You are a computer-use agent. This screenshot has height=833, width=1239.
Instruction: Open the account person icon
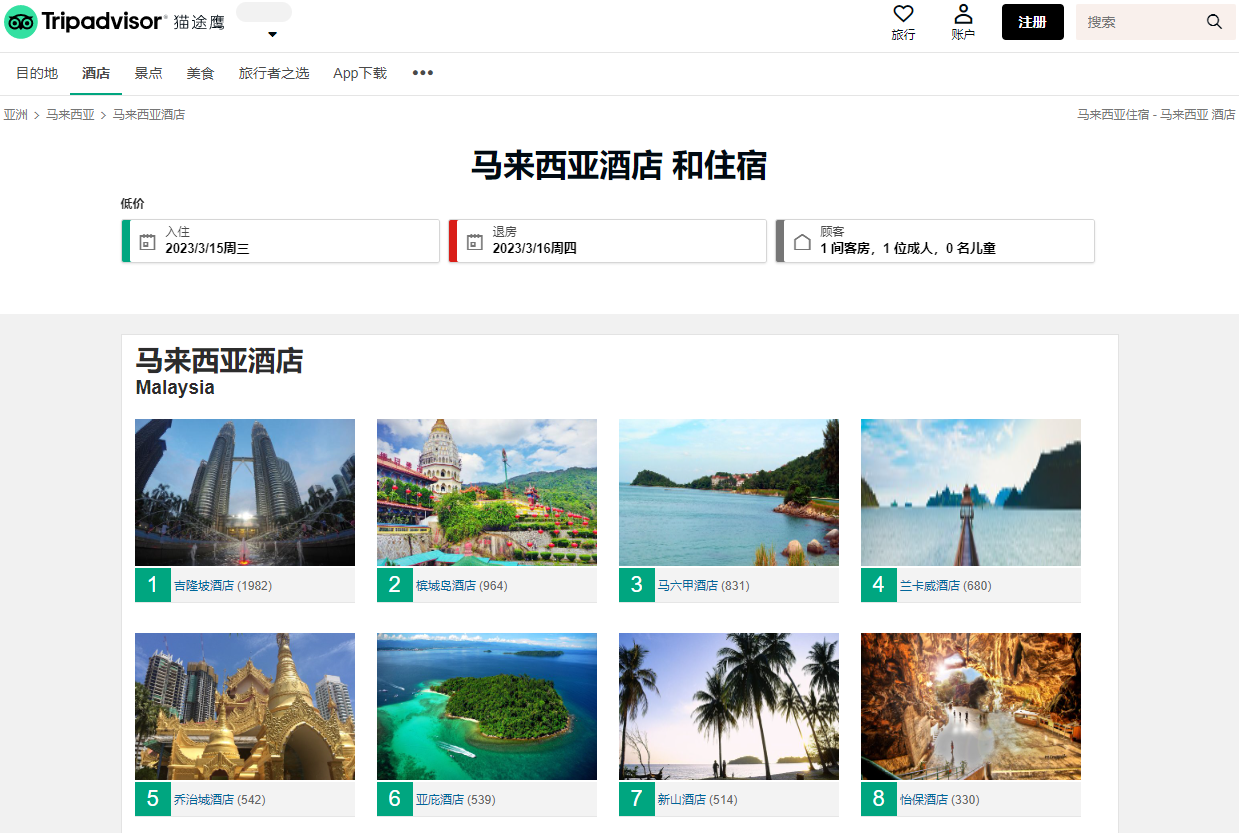click(x=963, y=14)
